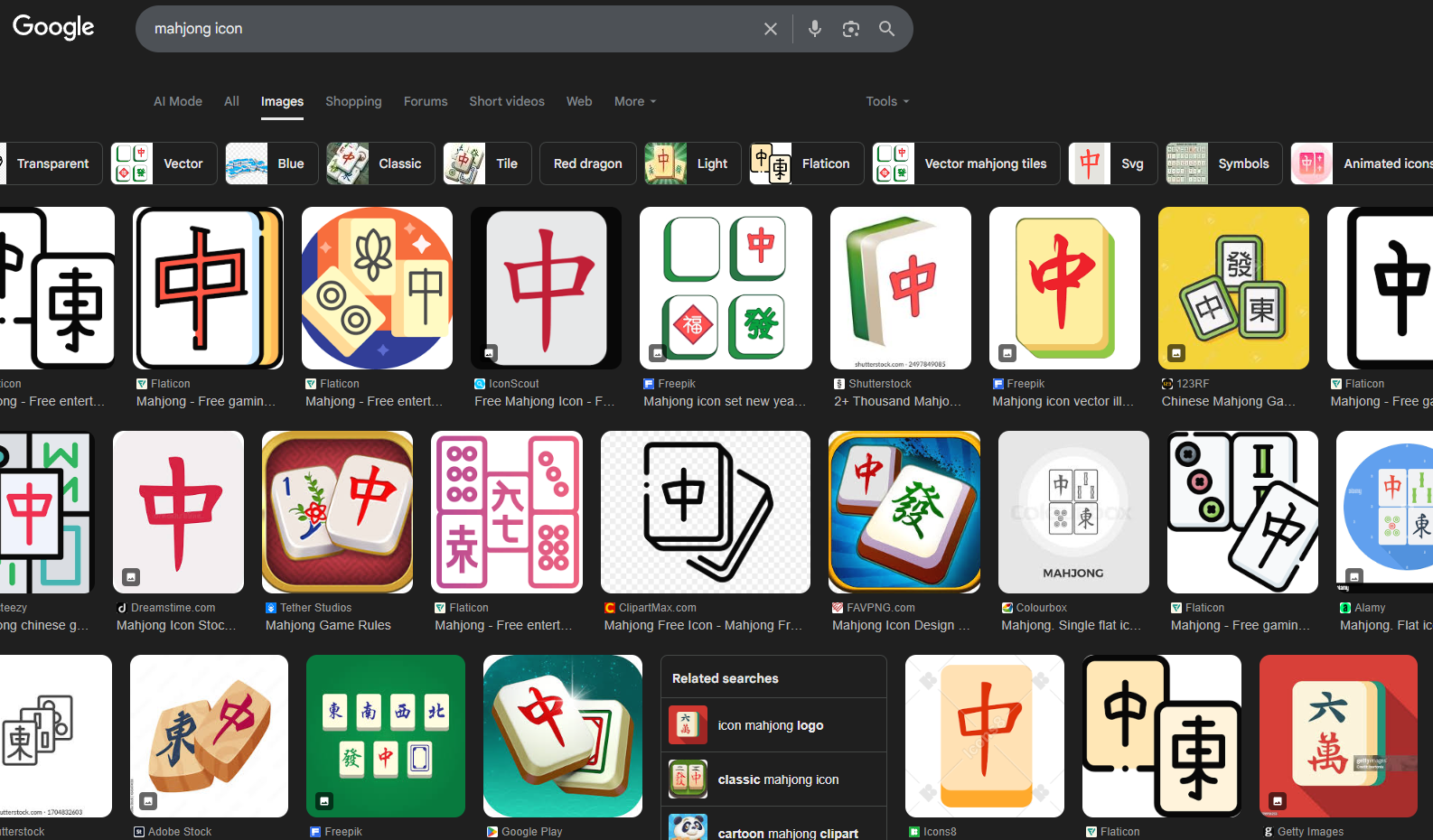This screenshot has width=1433, height=840.
Task: Choose the Tile filter chip
Action: coord(487,163)
